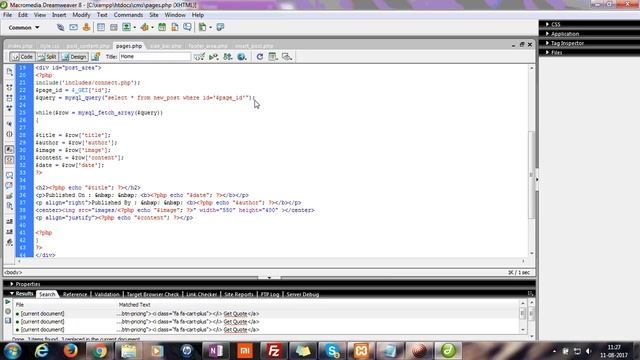
Task: Click the play icon in Results panel
Action: click(x=8, y=302)
